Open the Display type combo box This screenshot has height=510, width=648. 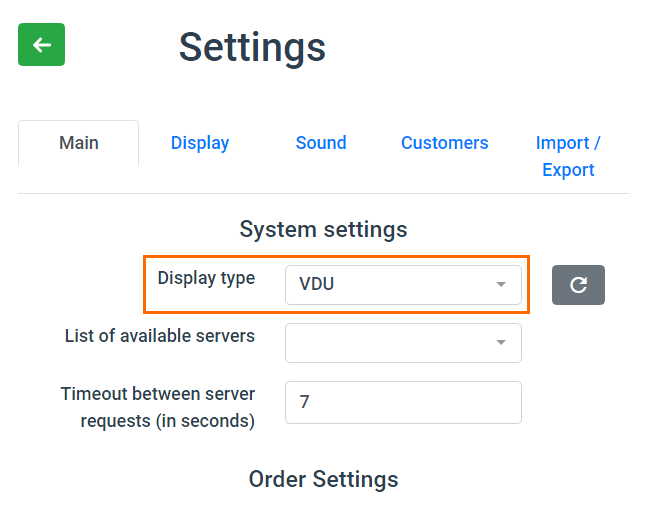pyautogui.click(x=403, y=285)
